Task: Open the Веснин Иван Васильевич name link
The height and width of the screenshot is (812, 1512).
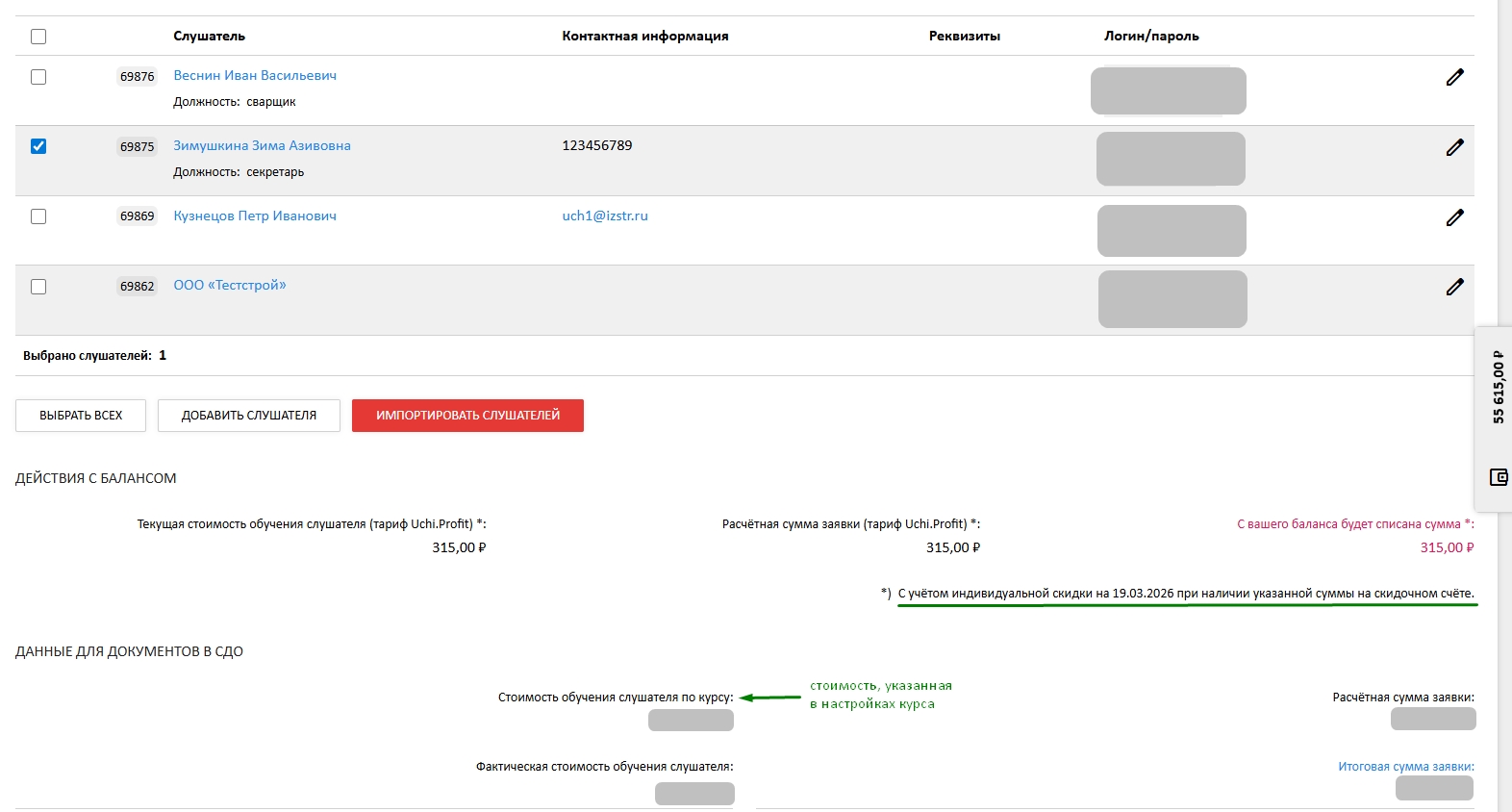Action: [255, 75]
